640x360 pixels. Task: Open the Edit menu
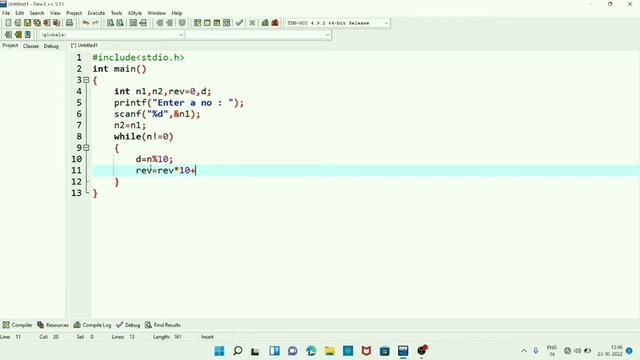(20, 13)
